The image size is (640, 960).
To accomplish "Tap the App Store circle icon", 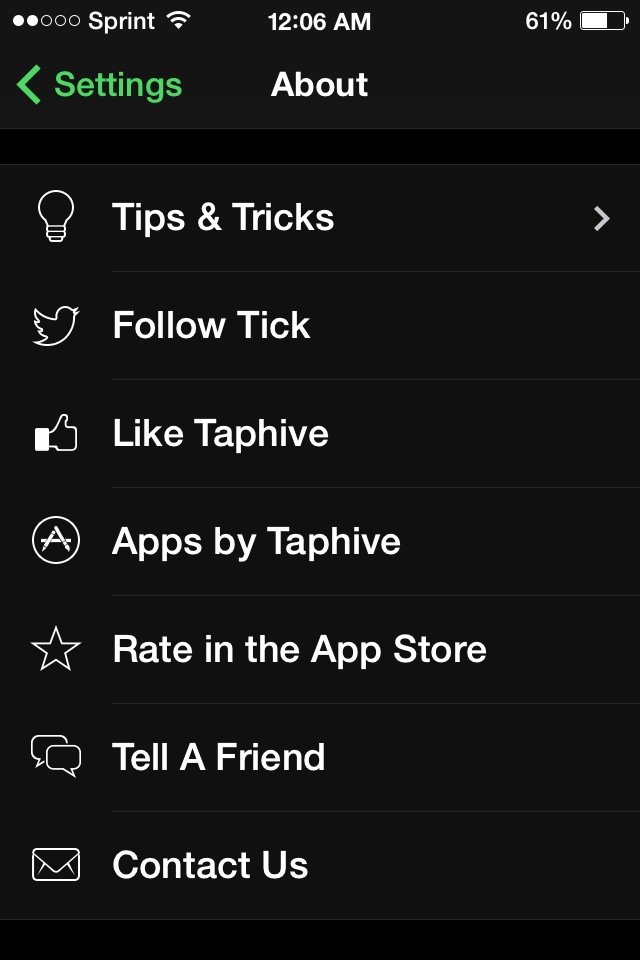I will point(56,541).
